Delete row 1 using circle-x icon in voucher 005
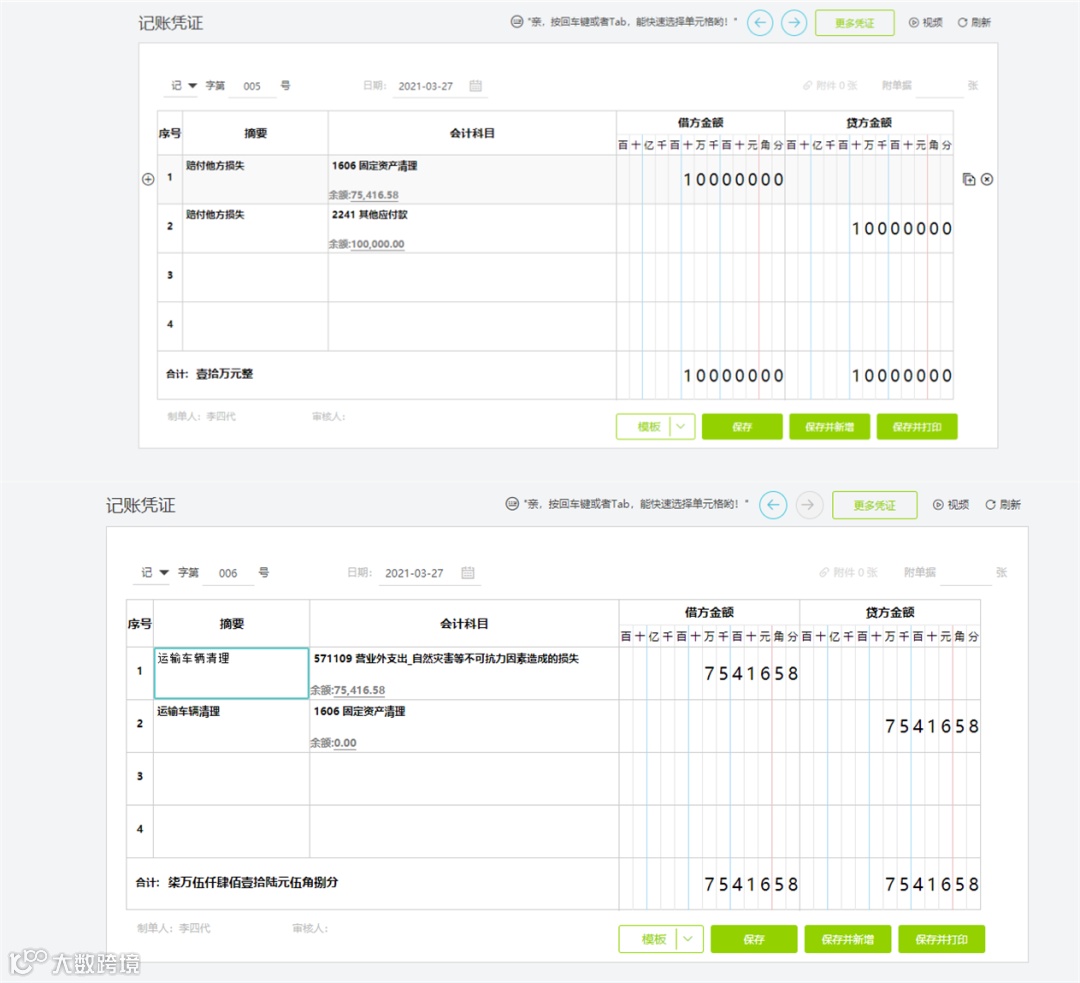The image size is (1080, 983). (x=987, y=179)
